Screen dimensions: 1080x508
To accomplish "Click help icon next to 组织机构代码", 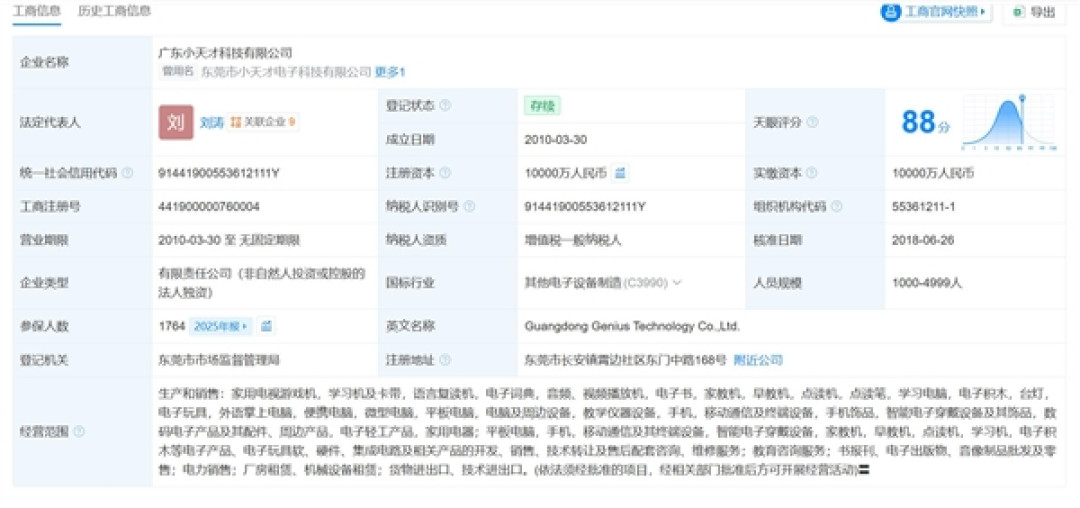I will pyautogui.click(x=836, y=207).
